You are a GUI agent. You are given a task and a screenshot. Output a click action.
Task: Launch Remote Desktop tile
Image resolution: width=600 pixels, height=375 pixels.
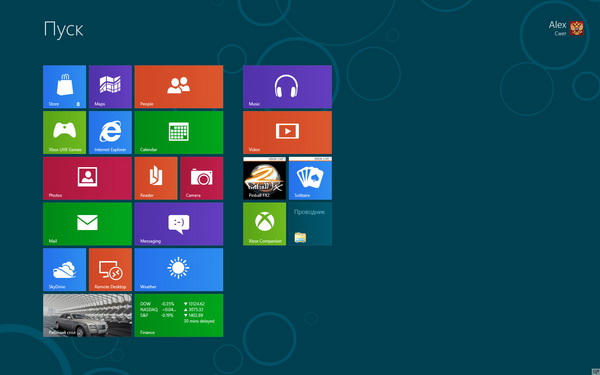click(110, 269)
